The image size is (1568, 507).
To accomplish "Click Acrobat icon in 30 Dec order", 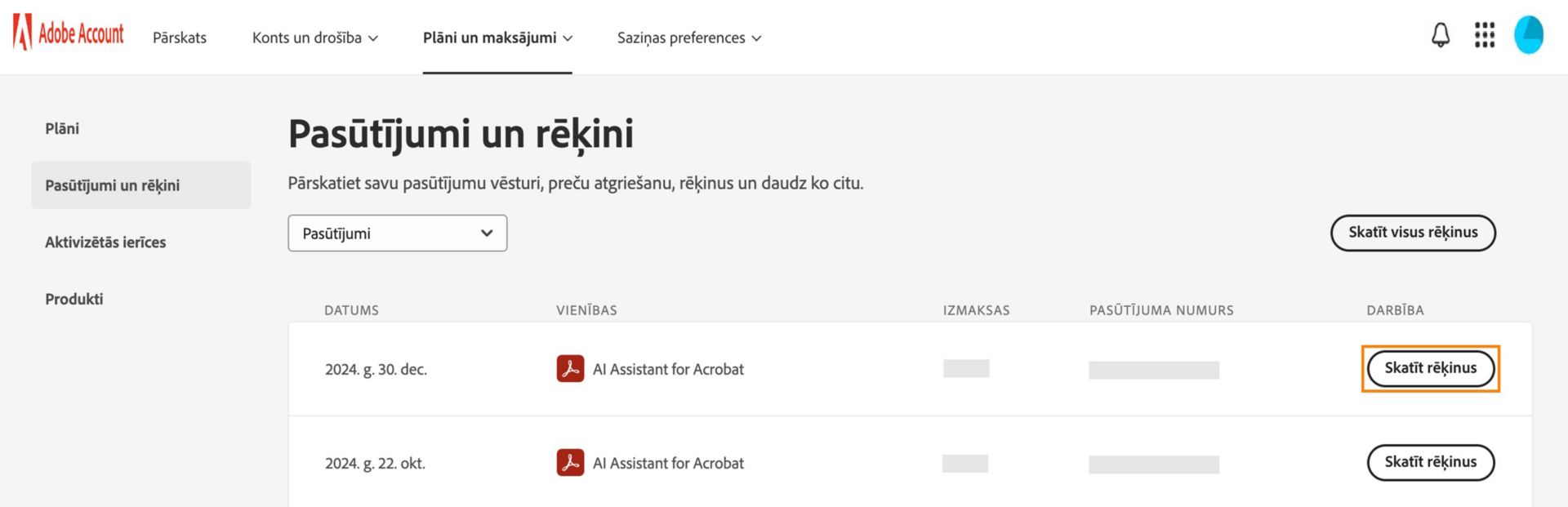I will click(570, 368).
